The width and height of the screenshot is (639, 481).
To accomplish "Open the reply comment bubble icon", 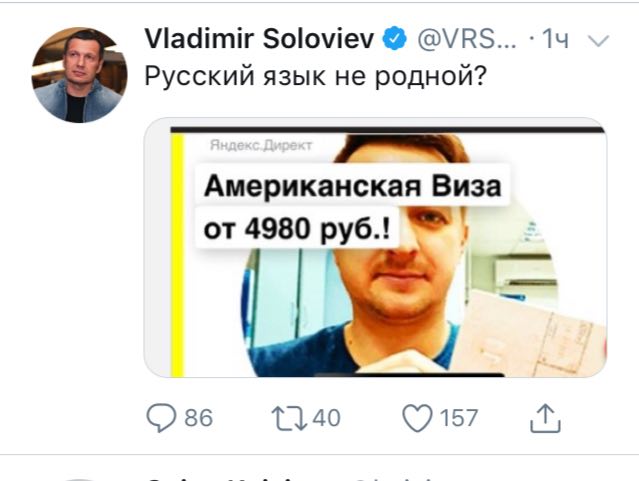I will pos(161,418).
